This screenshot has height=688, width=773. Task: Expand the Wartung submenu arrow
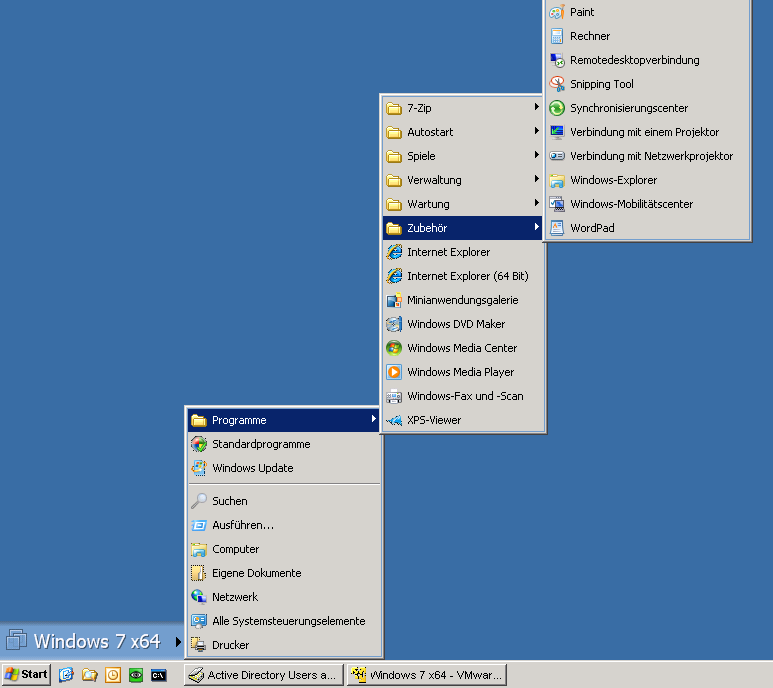click(x=536, y=203)
